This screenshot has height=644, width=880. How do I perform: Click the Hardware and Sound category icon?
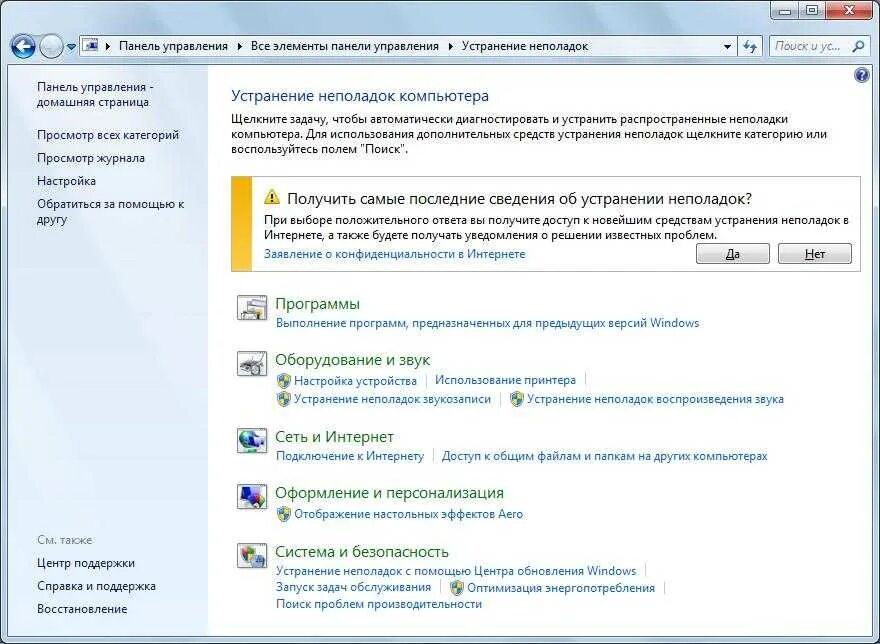click(x=252, y=364)
